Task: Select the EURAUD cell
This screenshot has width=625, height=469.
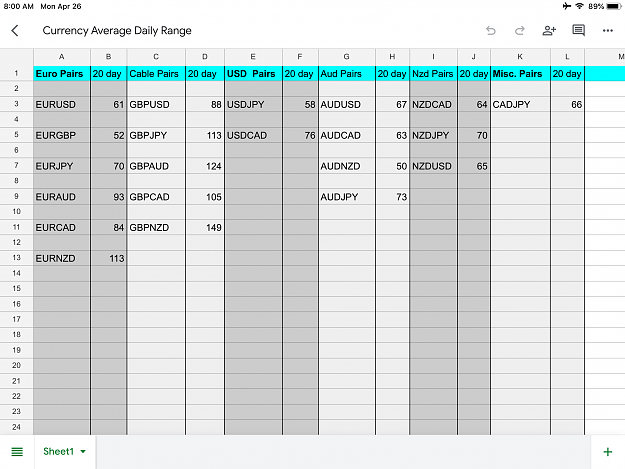Action: click(x=62, y=196)
